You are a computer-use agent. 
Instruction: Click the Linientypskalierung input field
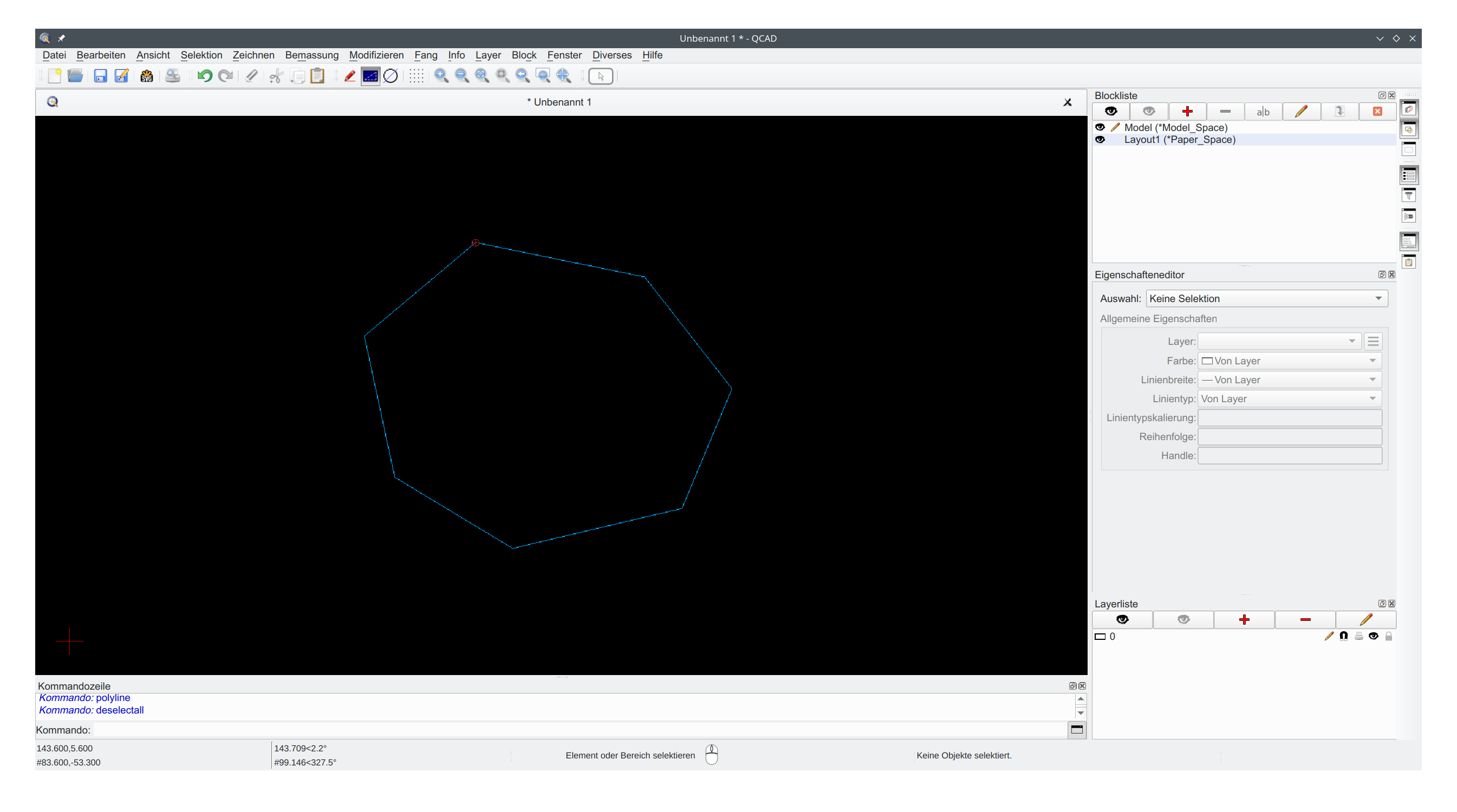[1290, 418]
